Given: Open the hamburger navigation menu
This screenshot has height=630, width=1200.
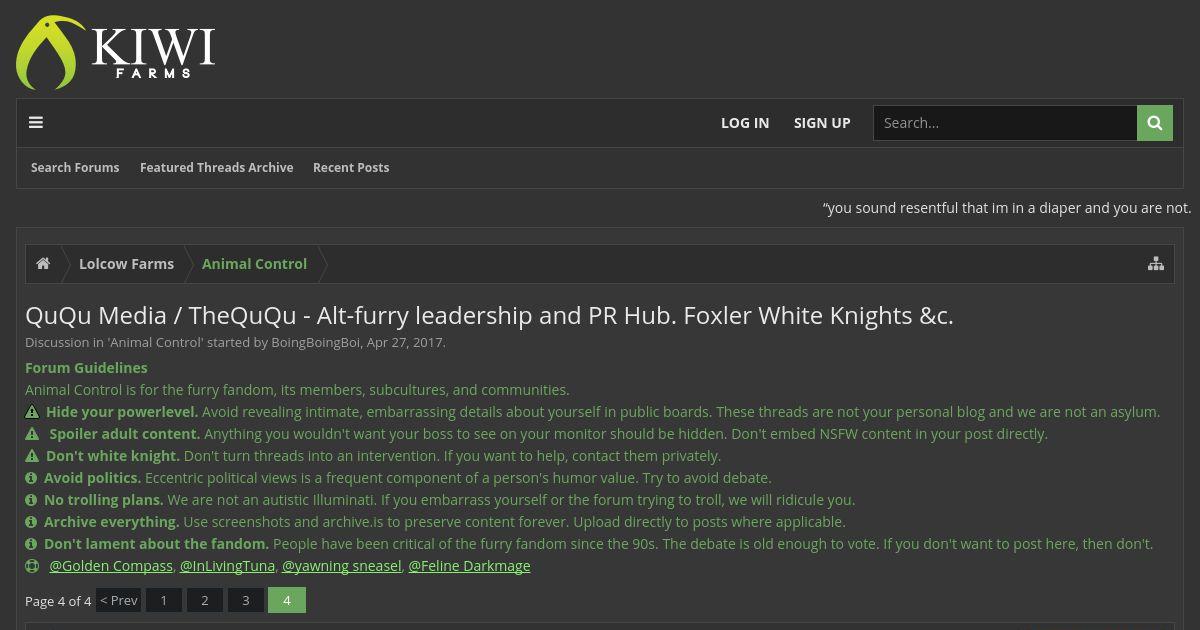Looking at the screenshot, I should pyautogui.click(x=36, y=123).
